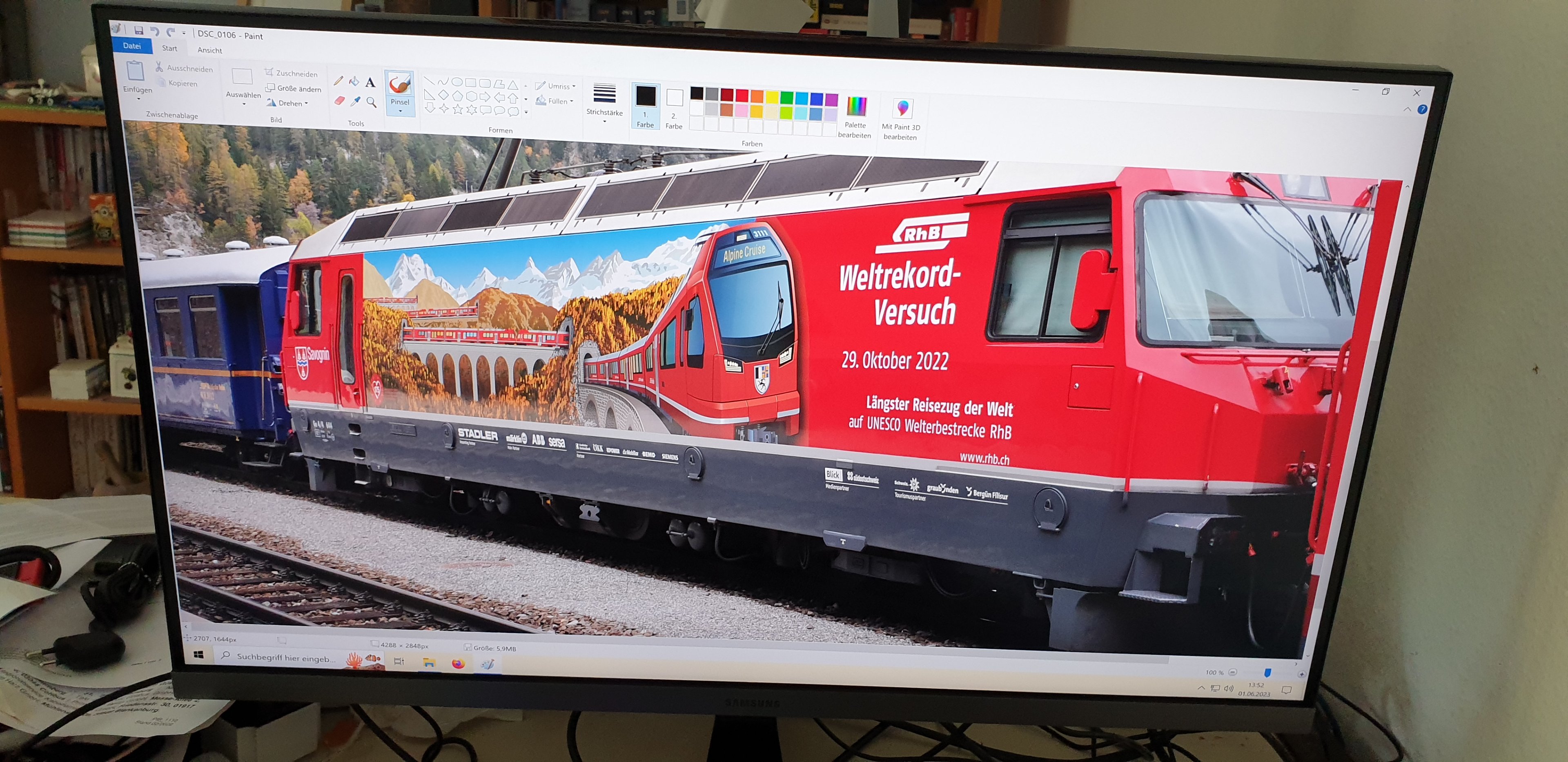1568x762 pixels.
Task: Select the Eraser tool
Action: coord(340,100)
